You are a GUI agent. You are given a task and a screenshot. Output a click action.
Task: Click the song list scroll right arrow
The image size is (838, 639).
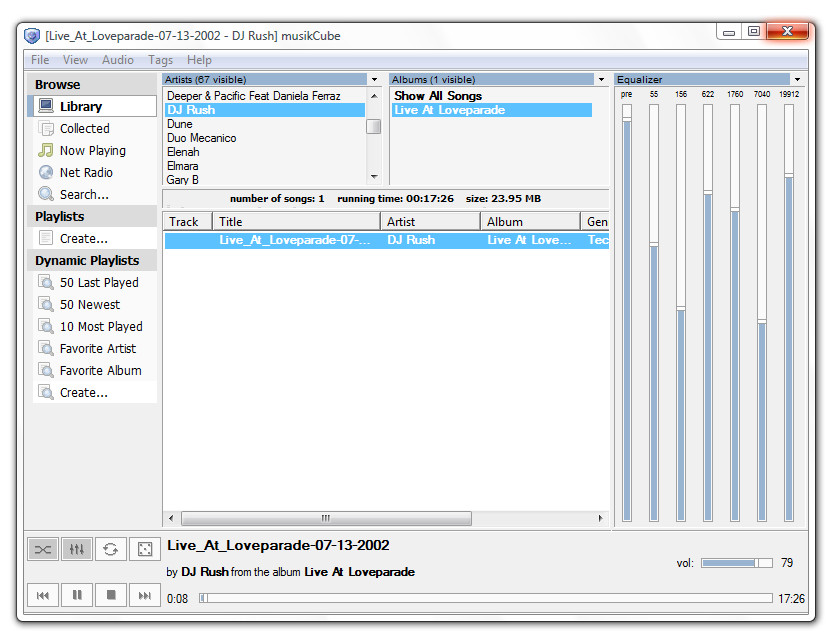(601, 518)
